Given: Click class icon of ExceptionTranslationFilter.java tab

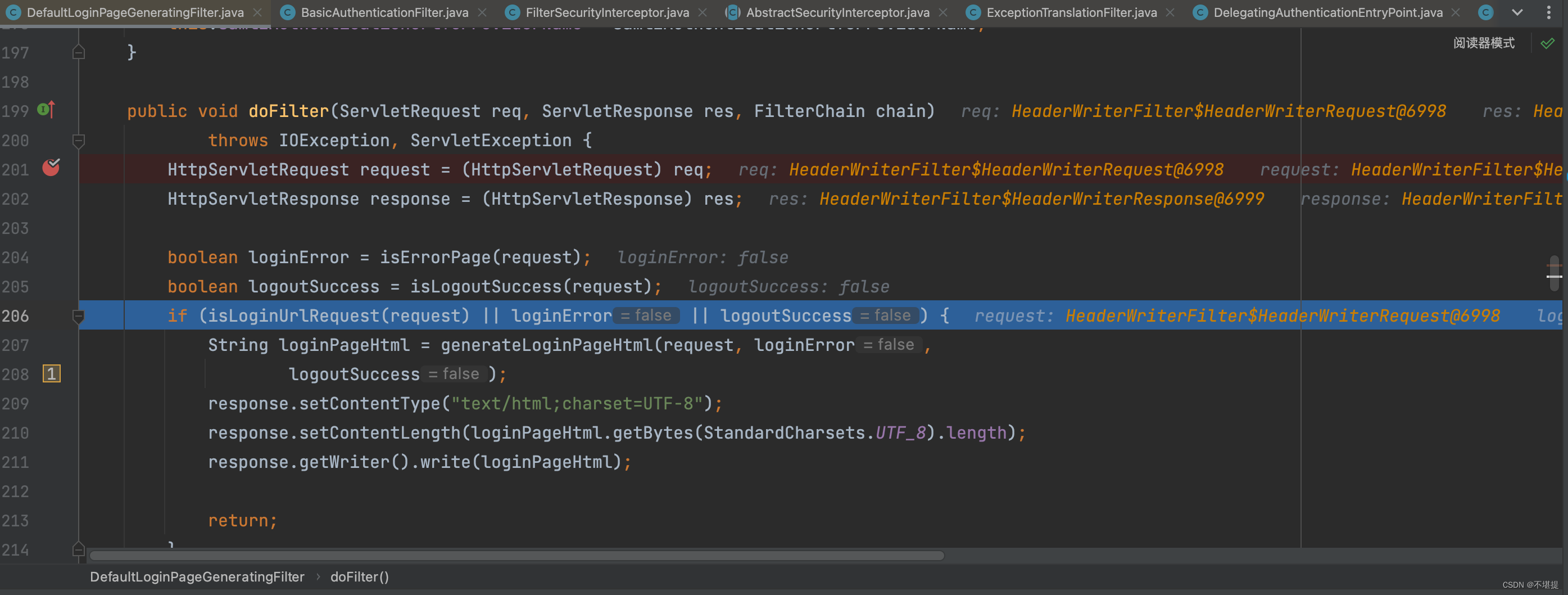Looking at the screenshot, I should click(973, 12).
